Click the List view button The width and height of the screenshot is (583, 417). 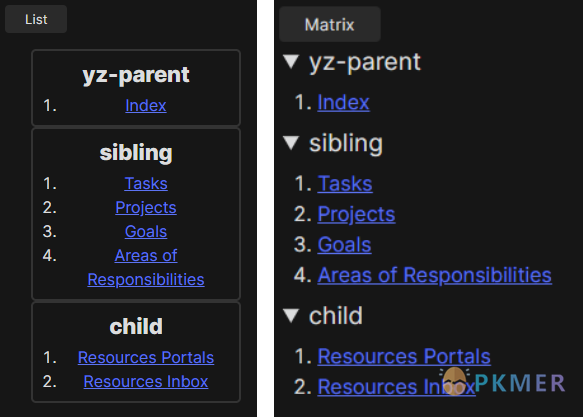(x=36, y=19)
